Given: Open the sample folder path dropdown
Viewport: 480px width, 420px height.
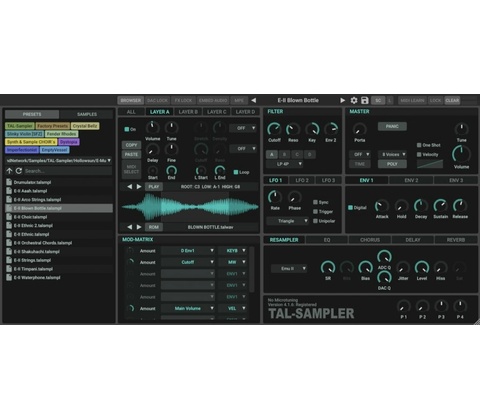Looking at the screenshot, I should pyautogui.click(x=59, y=161).
